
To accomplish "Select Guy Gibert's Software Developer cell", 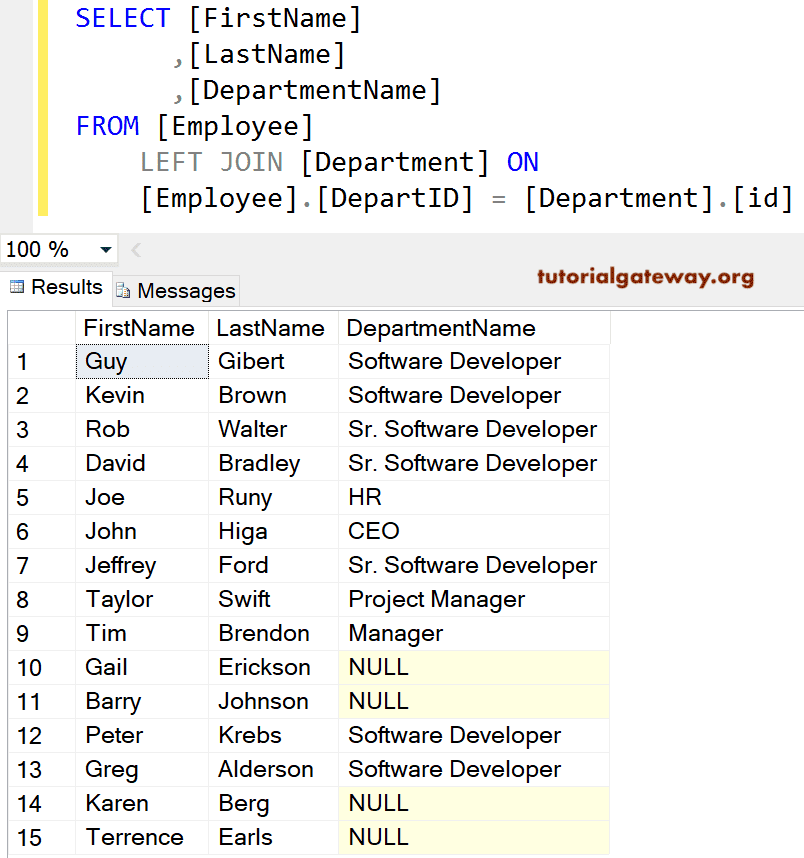I will coord(474,362).
